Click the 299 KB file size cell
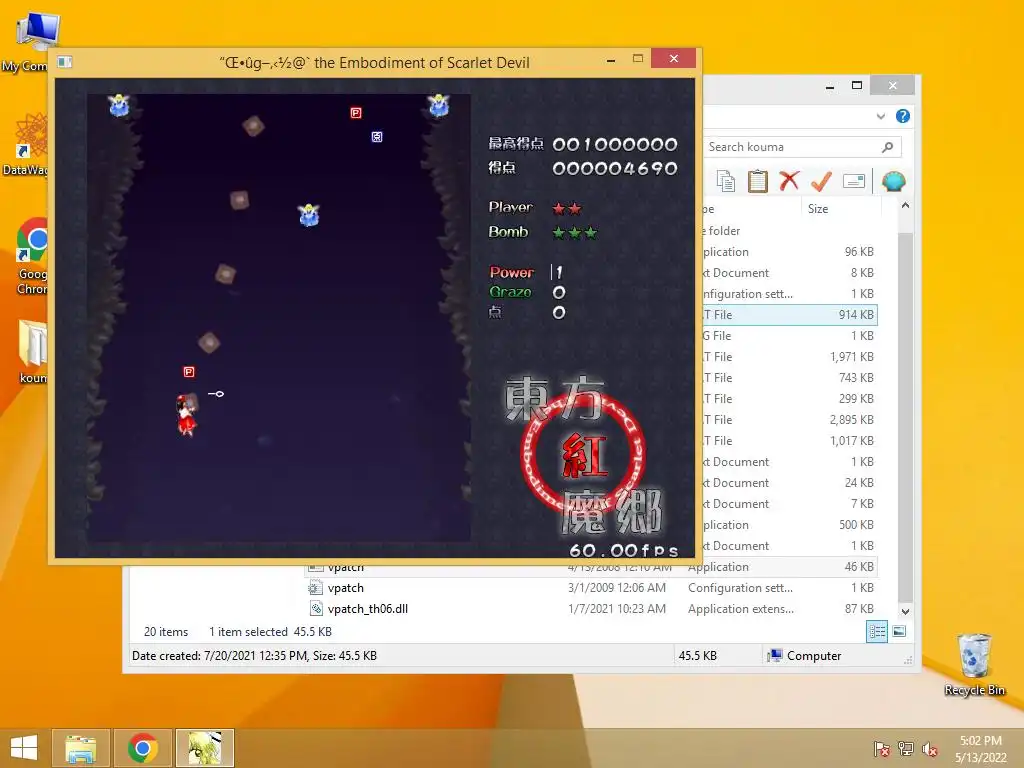Screen dimensions: 1024x768 coord(856,398)
